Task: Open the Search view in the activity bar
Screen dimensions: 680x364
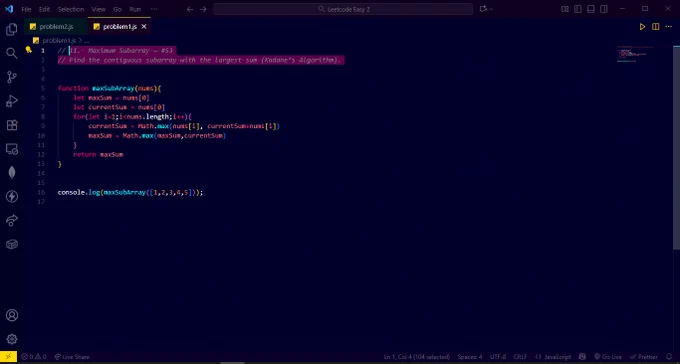Action: click(x=12, y=53)
